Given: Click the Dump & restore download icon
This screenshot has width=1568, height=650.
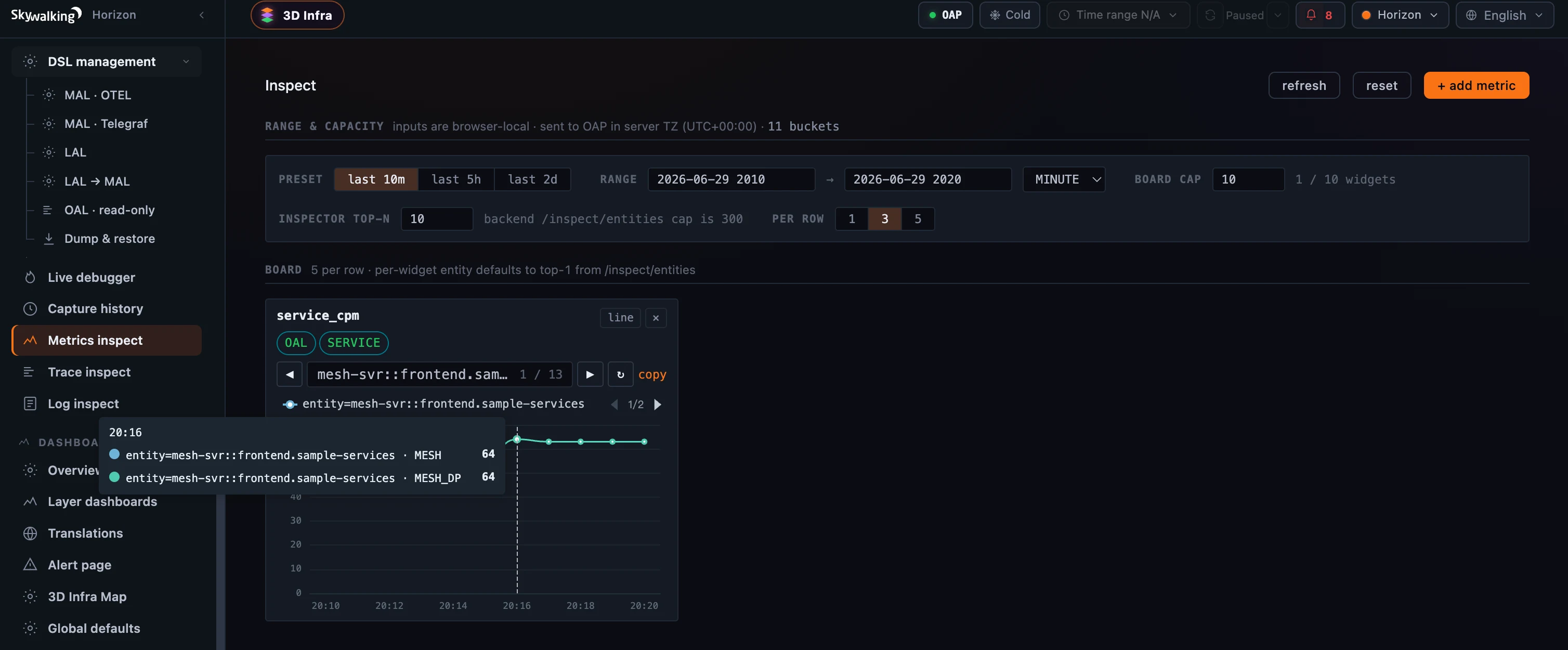Looking at the screenshot, I should click(x=49, y=239).
